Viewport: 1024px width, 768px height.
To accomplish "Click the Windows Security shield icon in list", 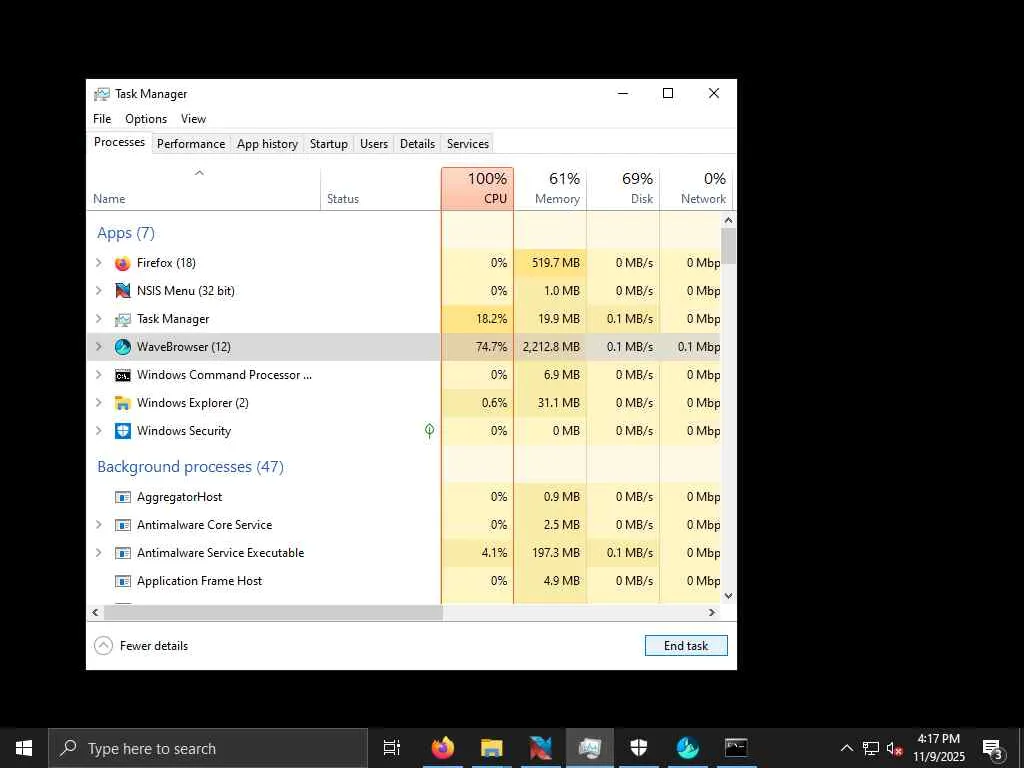I will tap(122, 431).
